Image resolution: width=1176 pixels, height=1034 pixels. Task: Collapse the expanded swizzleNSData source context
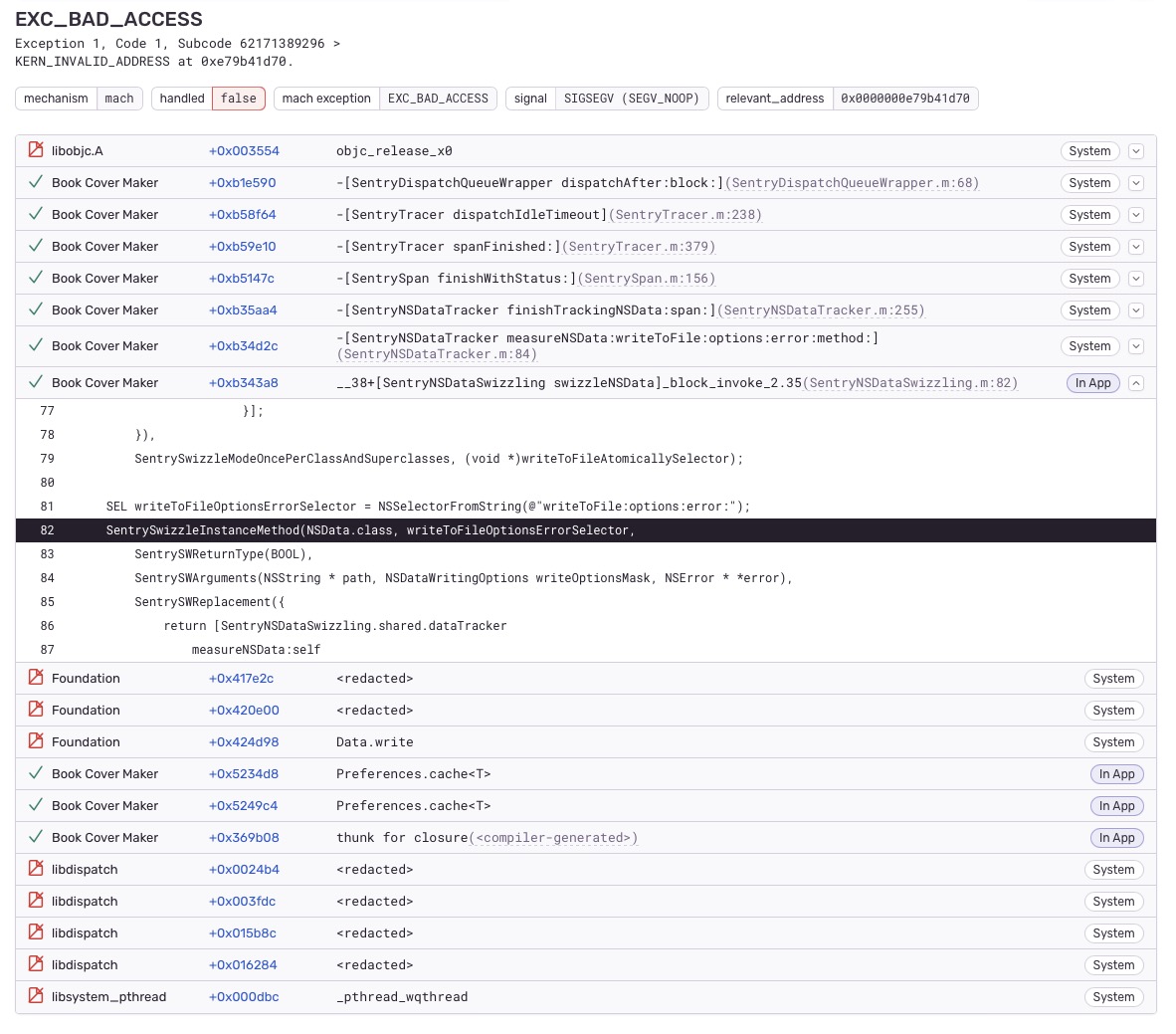coord(1135,383)
